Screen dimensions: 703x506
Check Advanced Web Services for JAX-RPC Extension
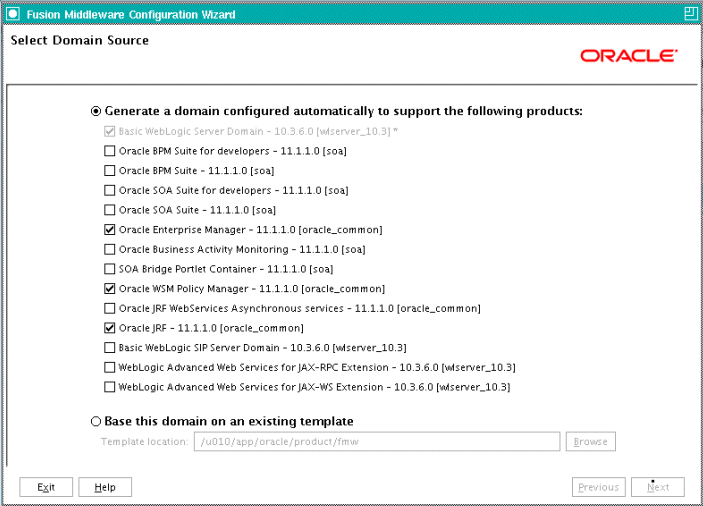(109, 368)
